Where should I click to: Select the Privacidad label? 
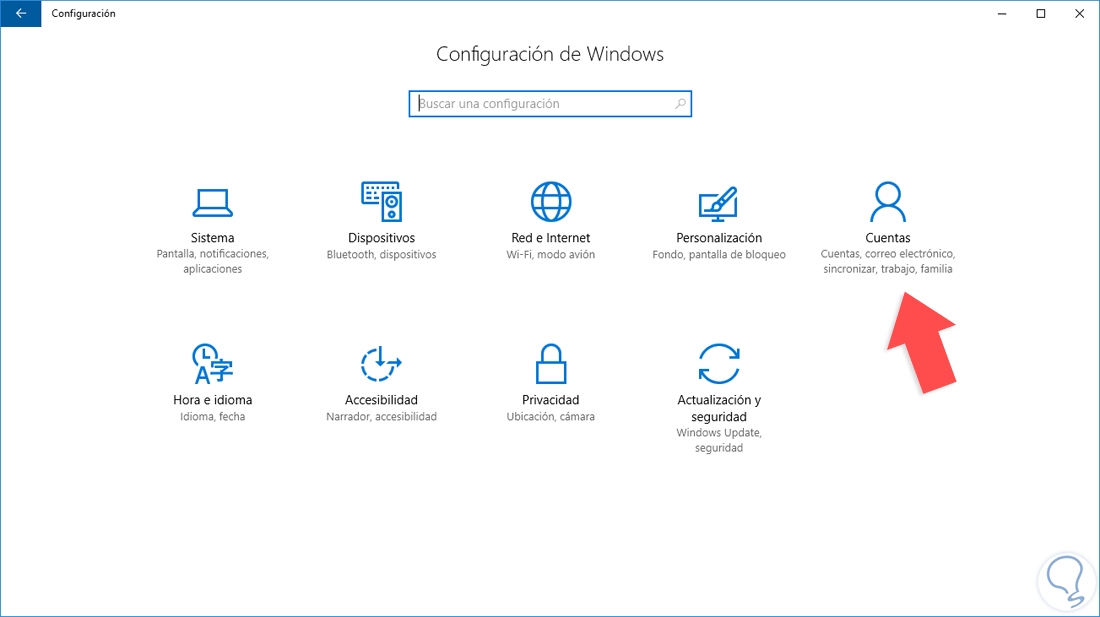tap(551, 400)
